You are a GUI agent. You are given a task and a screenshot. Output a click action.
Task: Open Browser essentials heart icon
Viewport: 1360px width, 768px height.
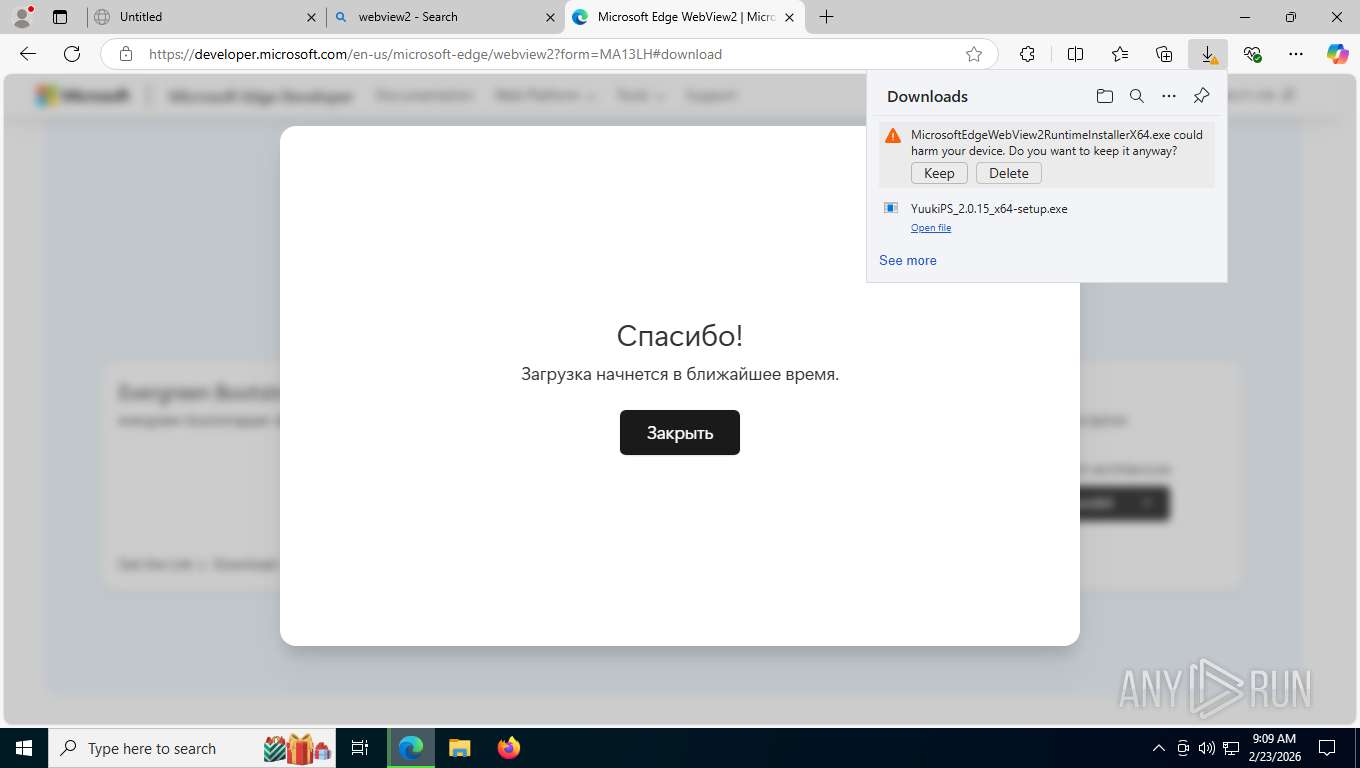point(1252,54)
